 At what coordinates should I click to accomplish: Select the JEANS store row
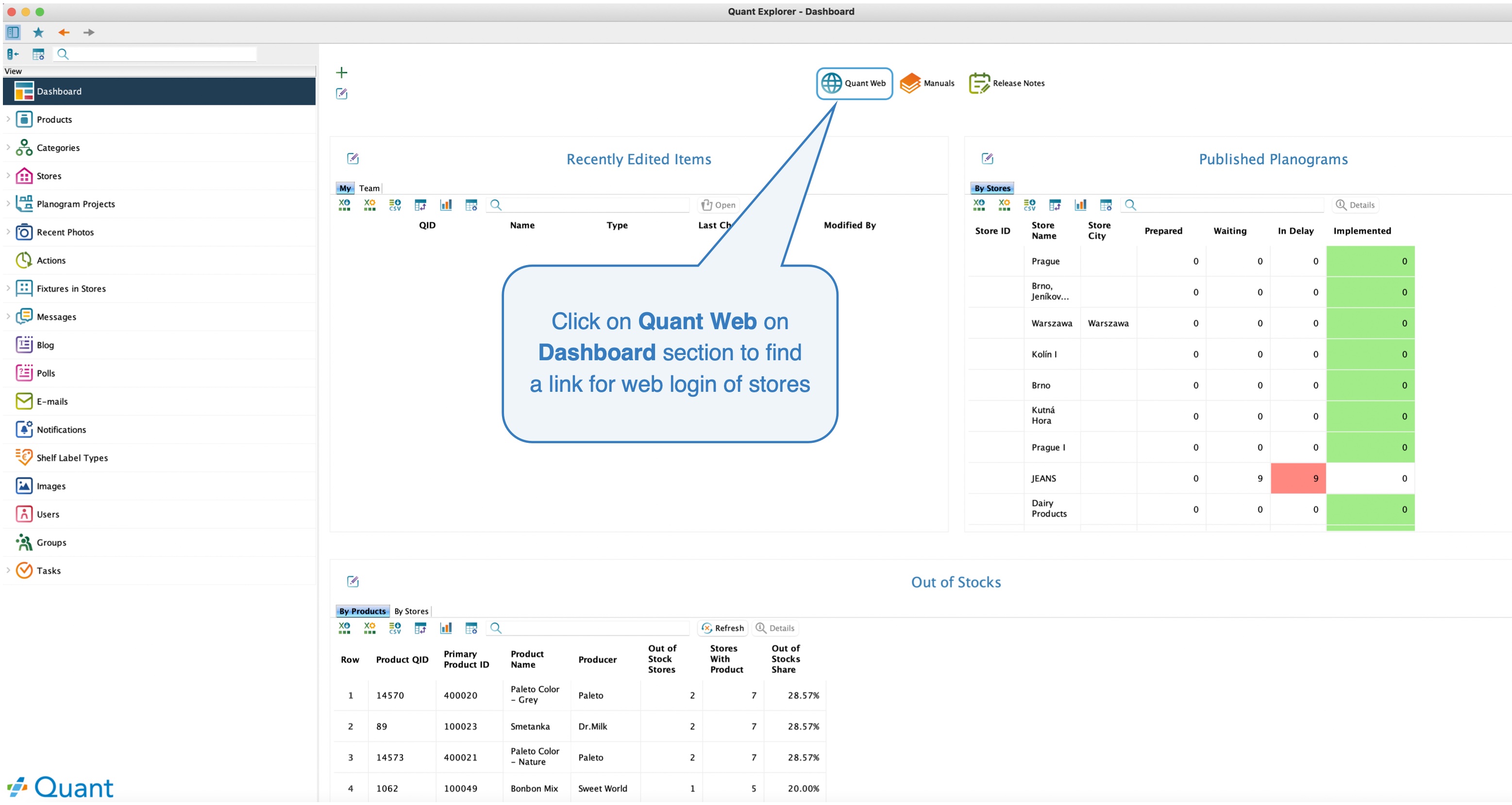(1192, 478)
